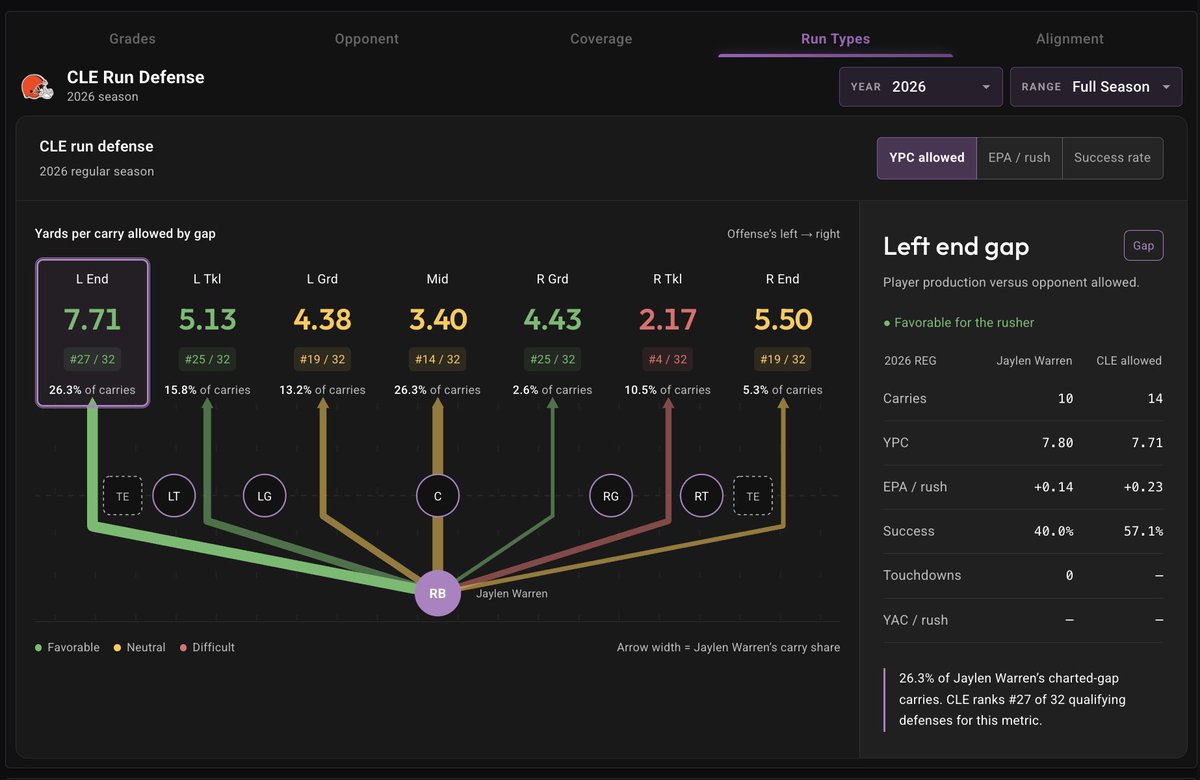Click the purple RB running back node

438,593
